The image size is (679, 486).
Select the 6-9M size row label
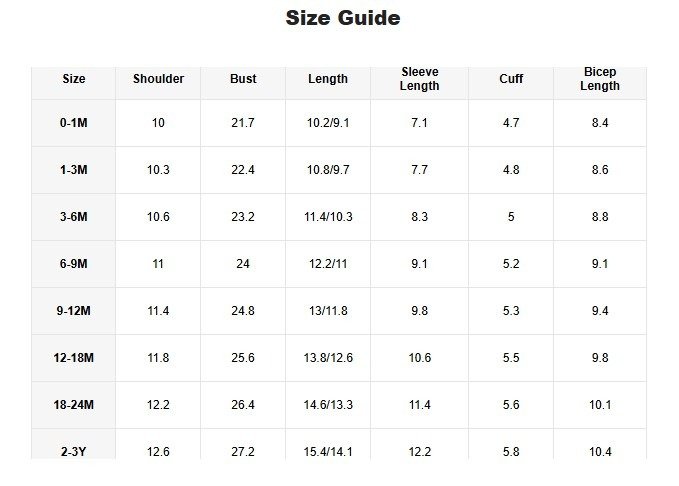tap(74, 264)
